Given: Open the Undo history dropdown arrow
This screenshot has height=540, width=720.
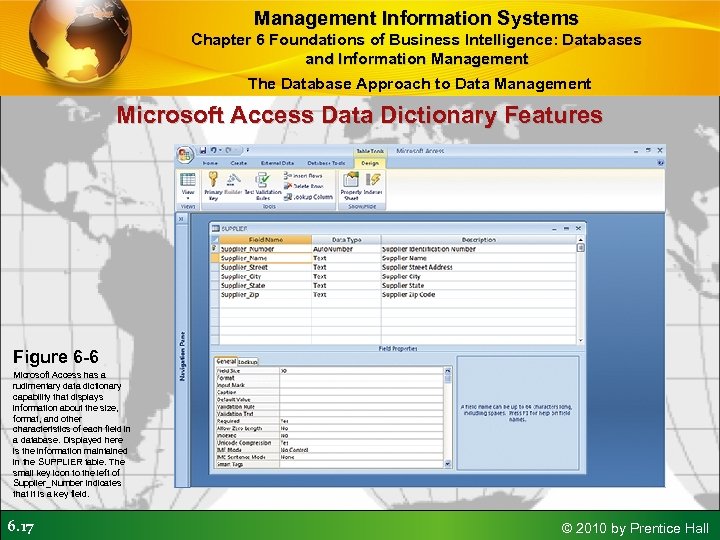Looking at the screenshot, I should [220, 150].
